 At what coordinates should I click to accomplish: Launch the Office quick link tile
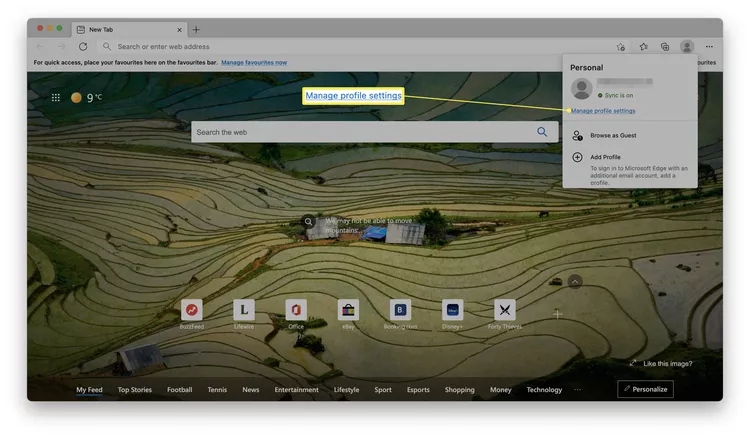coord(295,310)
